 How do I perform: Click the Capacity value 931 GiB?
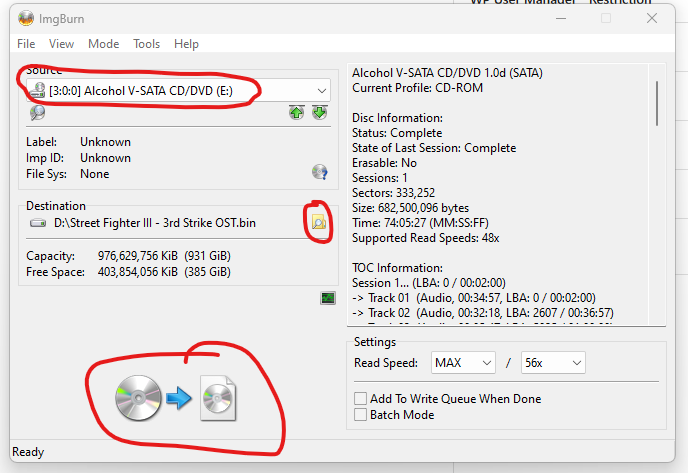coord(164,256)
